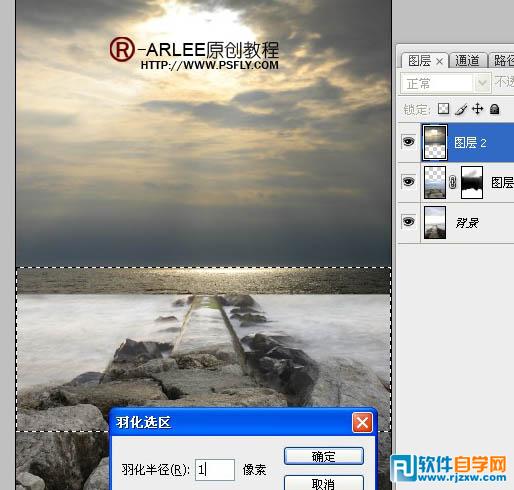Close the 图层 tab with its x

tap(439, 61)
